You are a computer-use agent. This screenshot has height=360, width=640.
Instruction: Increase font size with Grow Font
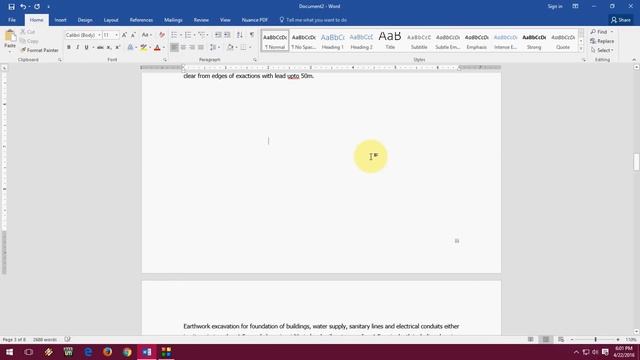coord(124,35)
